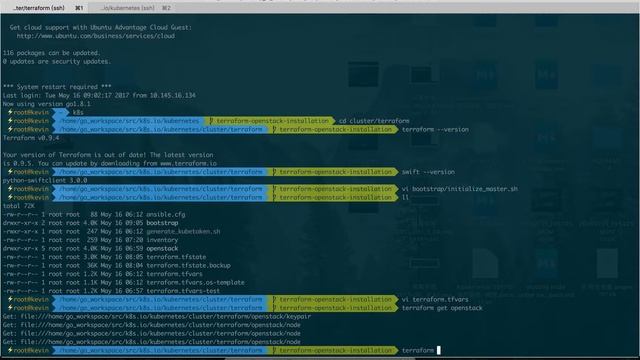The height and width of the screenshot is (360, 640).
Task: Click the 'inventory' file entry
Action: pos(162,240)
